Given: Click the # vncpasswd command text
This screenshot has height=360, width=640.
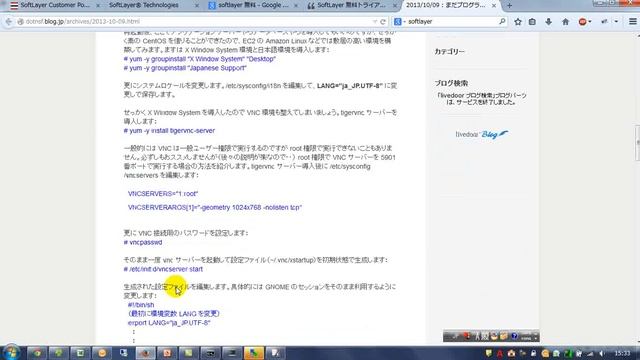Looking at the screenshot, I should (143, 242).
